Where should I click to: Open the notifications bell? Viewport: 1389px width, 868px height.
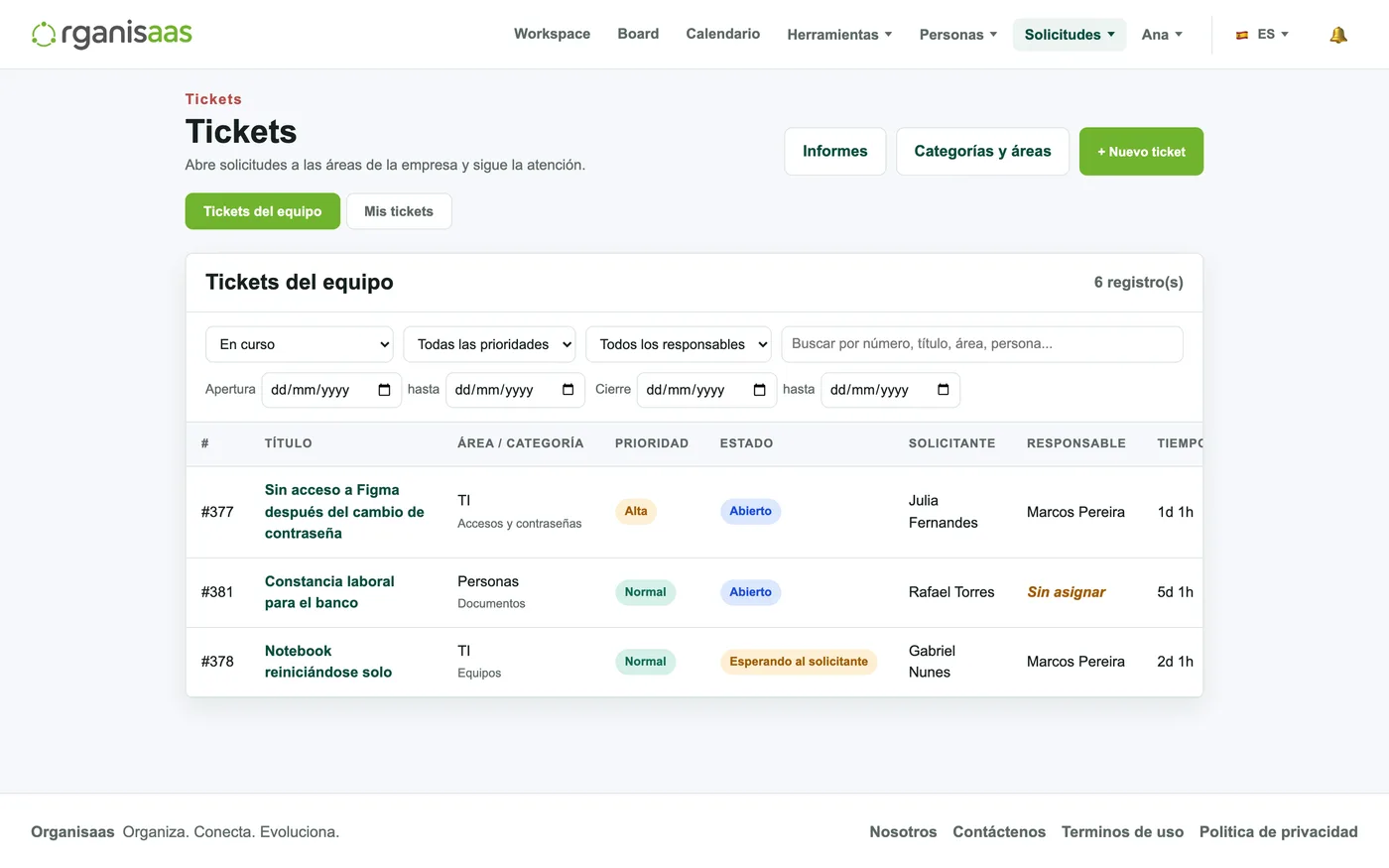[x=1337, y=35]
